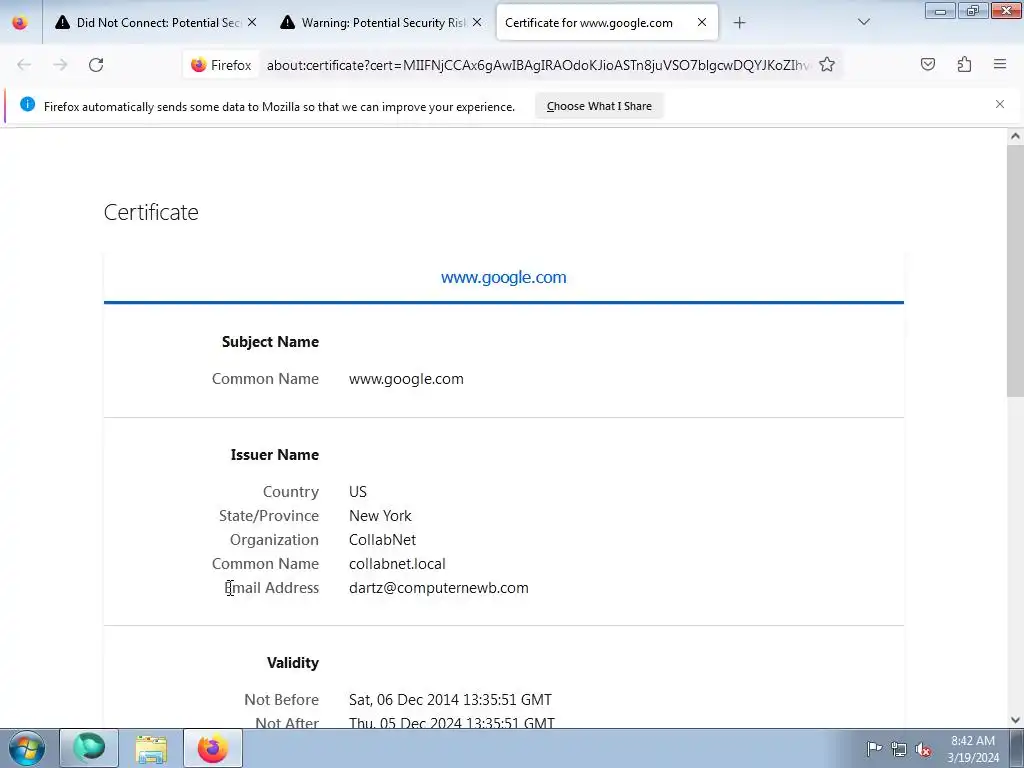Focus the about:certificate URL field
Screen dimensions: 1024x768
coord(538,65)
